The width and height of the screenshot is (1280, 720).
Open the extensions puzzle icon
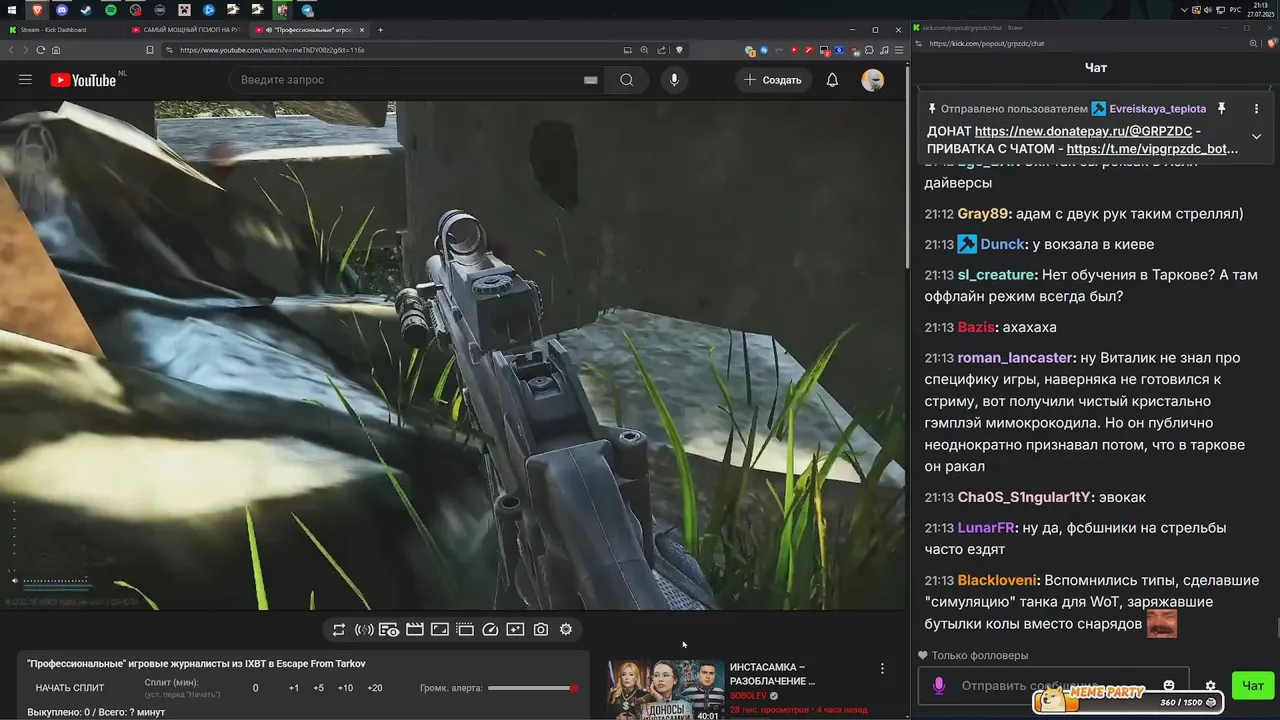click(x=871, y=50)
